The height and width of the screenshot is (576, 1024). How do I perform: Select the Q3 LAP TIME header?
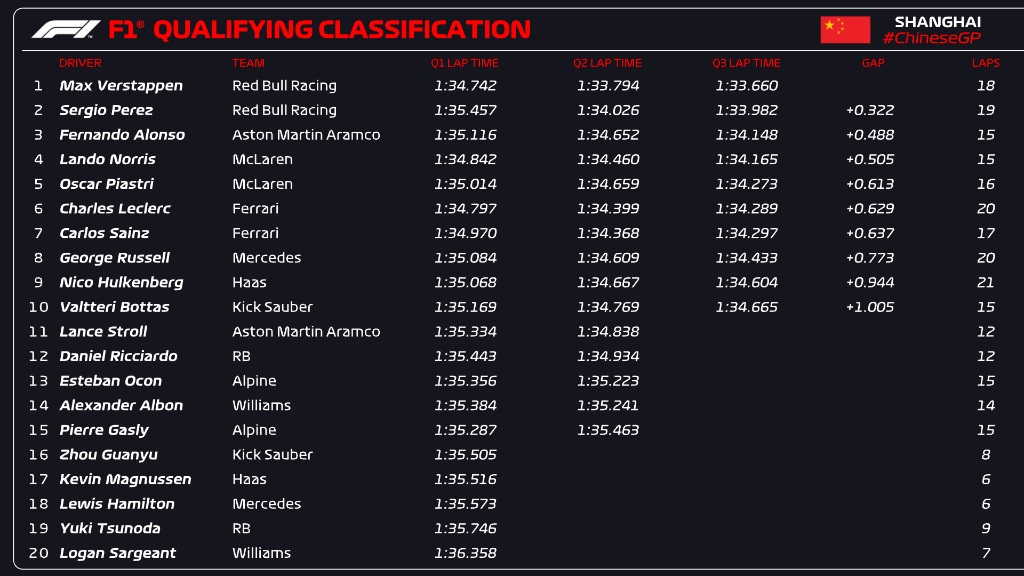[746, 63]
